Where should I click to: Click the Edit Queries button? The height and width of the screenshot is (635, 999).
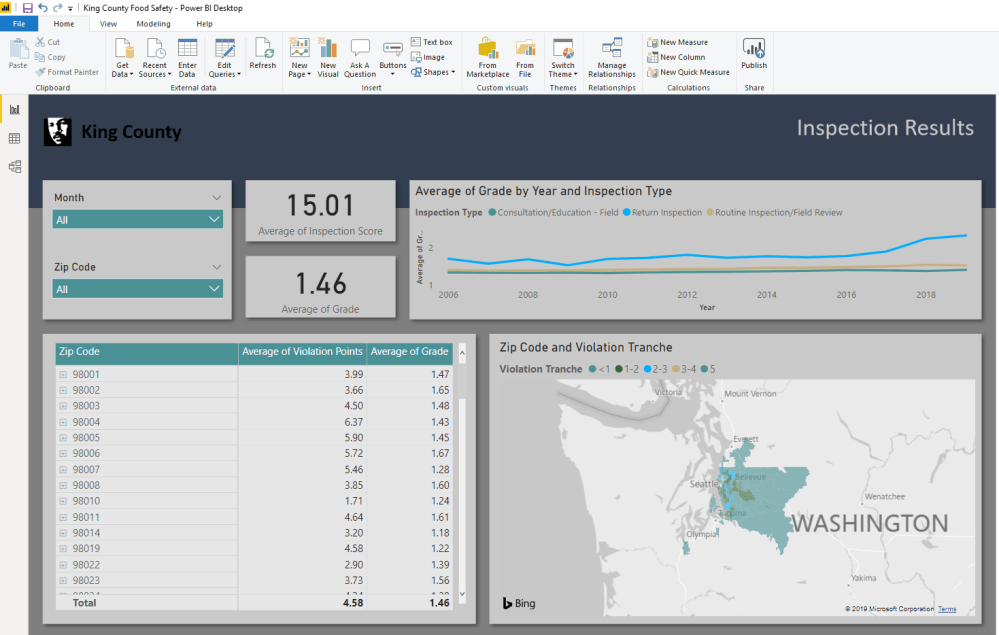coord(224,55)
